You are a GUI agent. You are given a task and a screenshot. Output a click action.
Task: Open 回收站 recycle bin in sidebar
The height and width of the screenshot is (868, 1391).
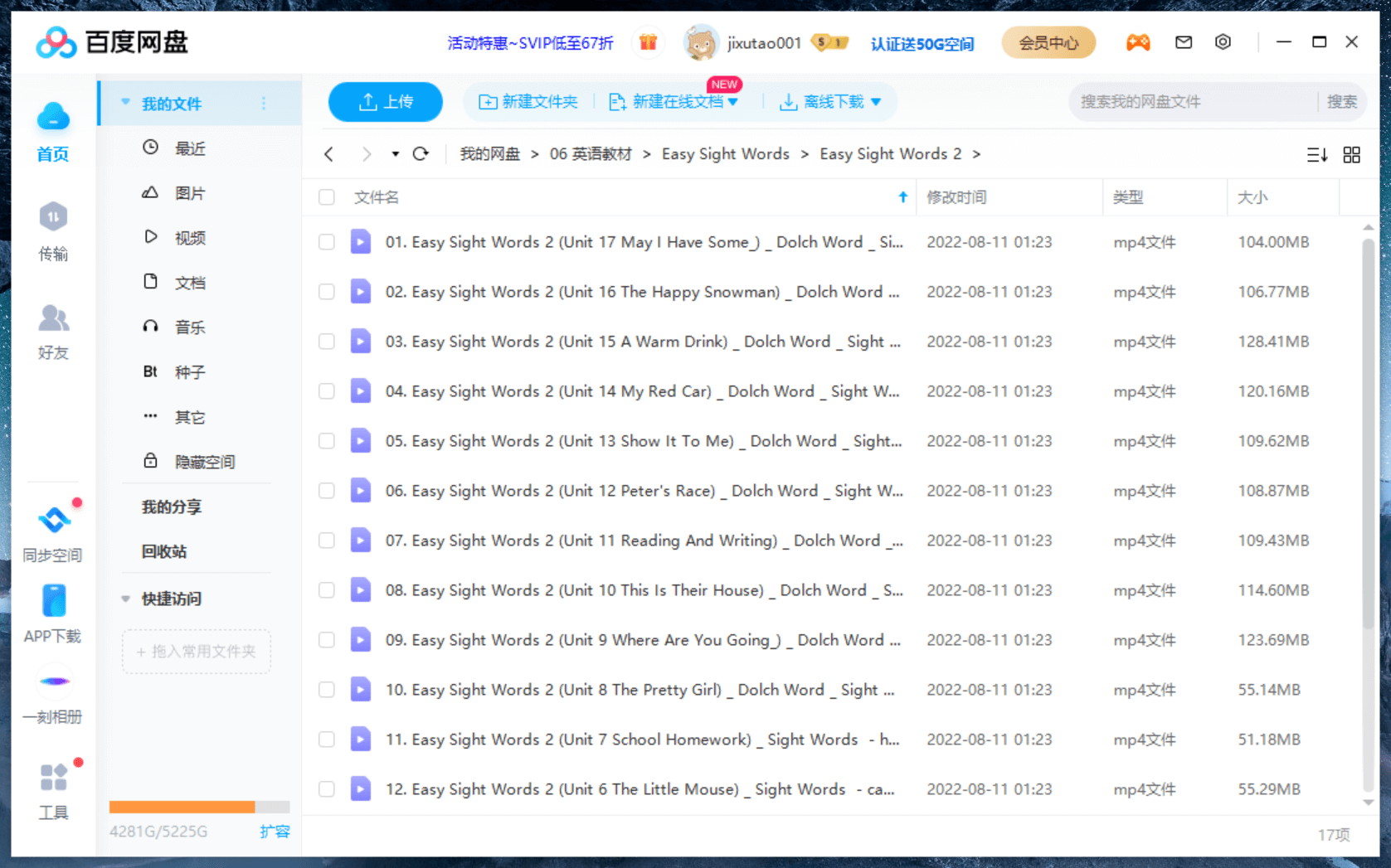coord(164,551)
